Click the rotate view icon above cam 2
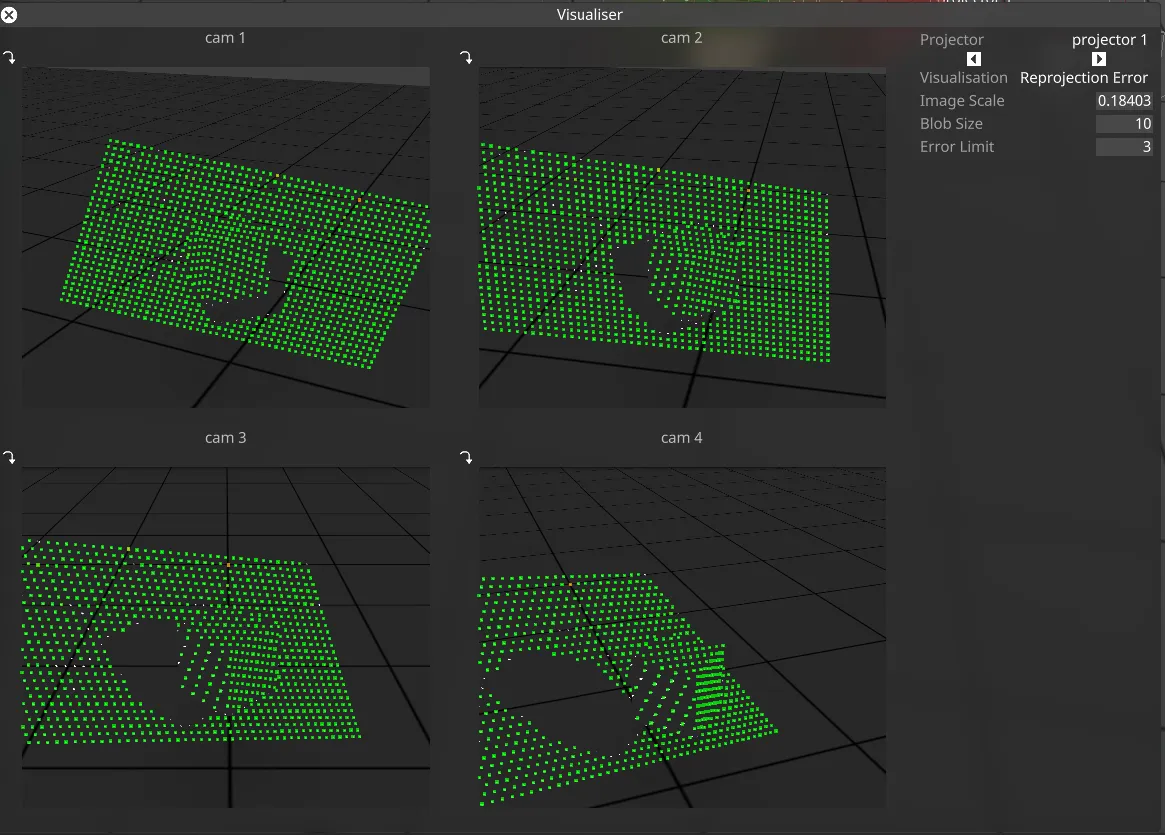The image size is (1165, 835). pos(466,57)
